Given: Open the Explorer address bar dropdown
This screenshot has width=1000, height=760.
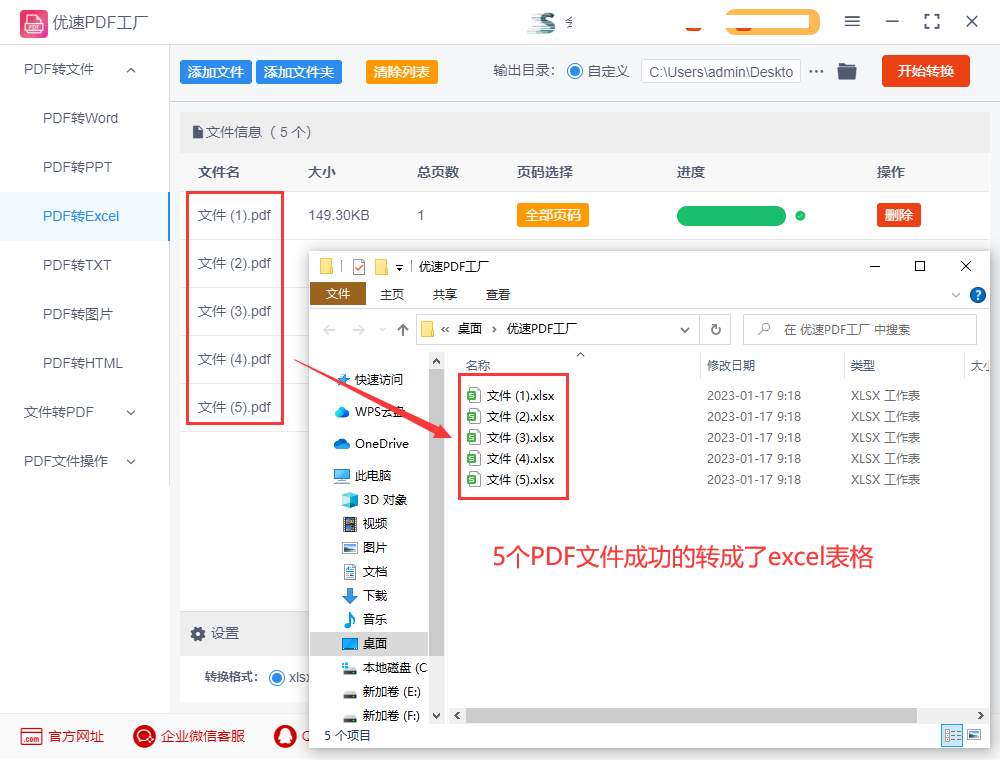Looking at the screenshot, I should tap(684, 330).
